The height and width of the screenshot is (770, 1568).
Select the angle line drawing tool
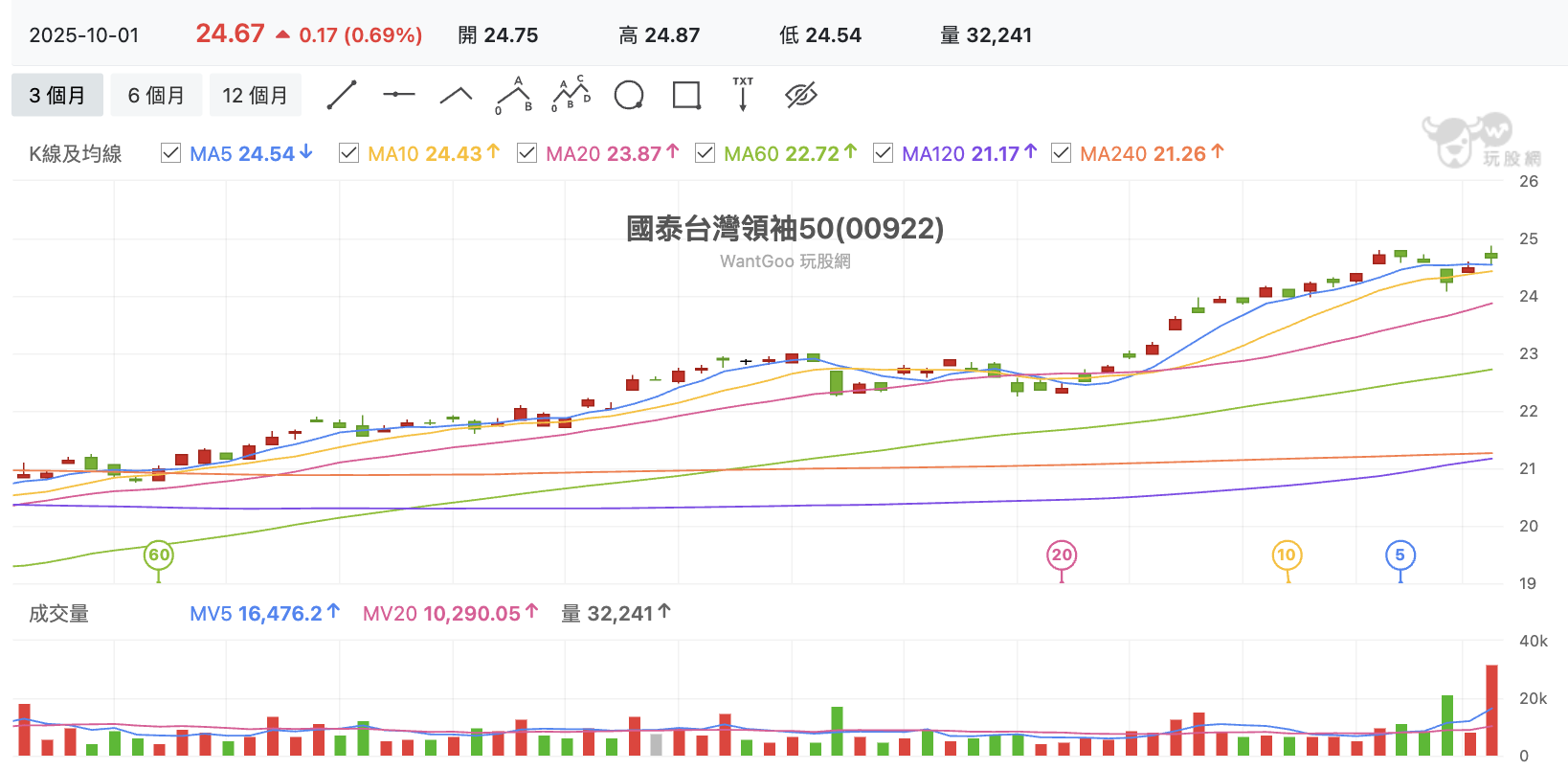click(456, 94)
